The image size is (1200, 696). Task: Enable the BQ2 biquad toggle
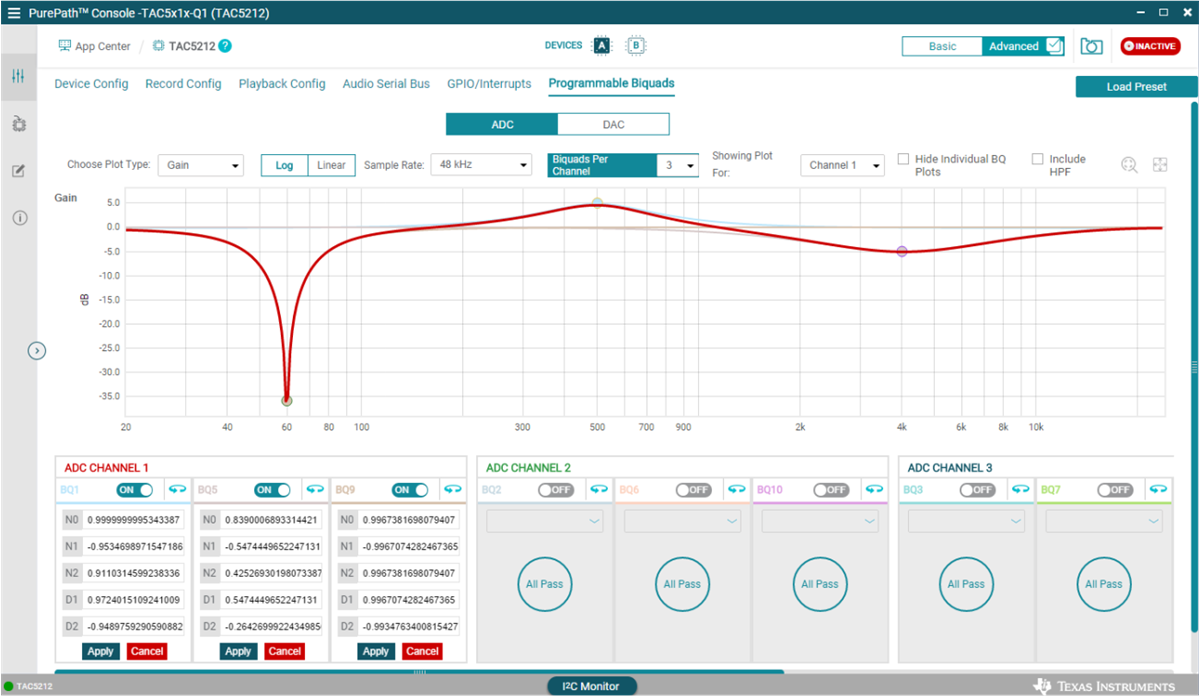click(x=556, y=490)
